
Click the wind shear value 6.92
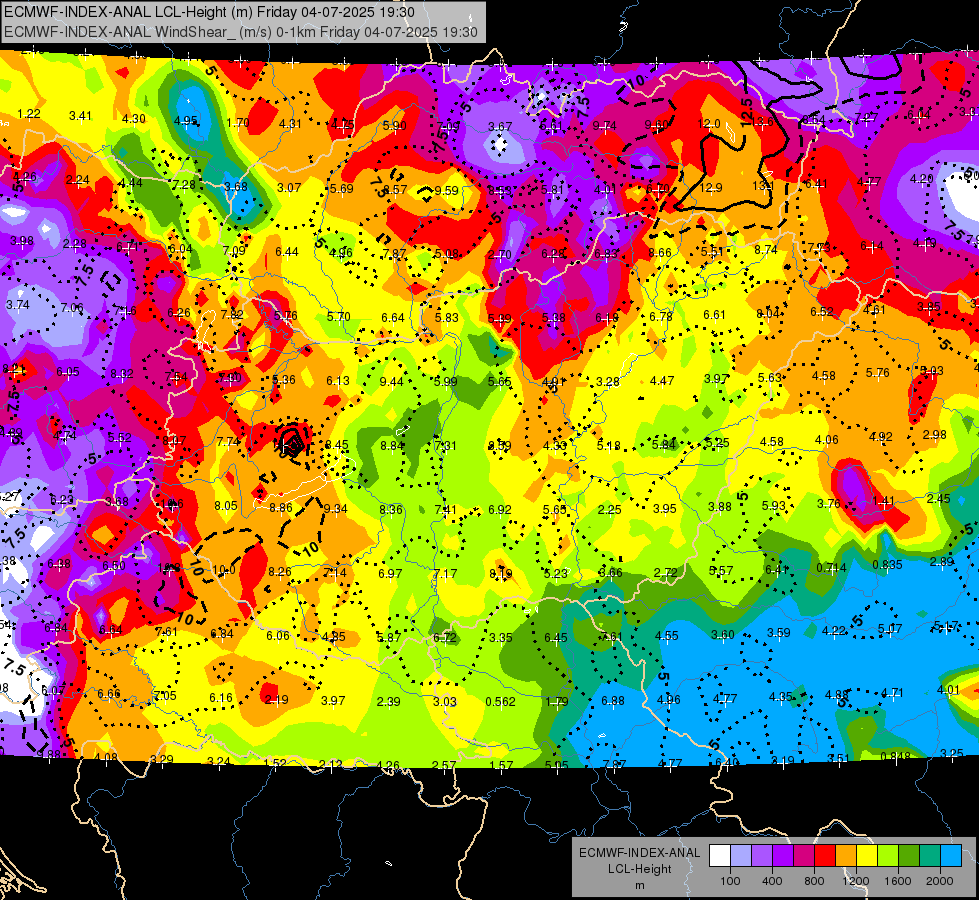tap(500, 510)
